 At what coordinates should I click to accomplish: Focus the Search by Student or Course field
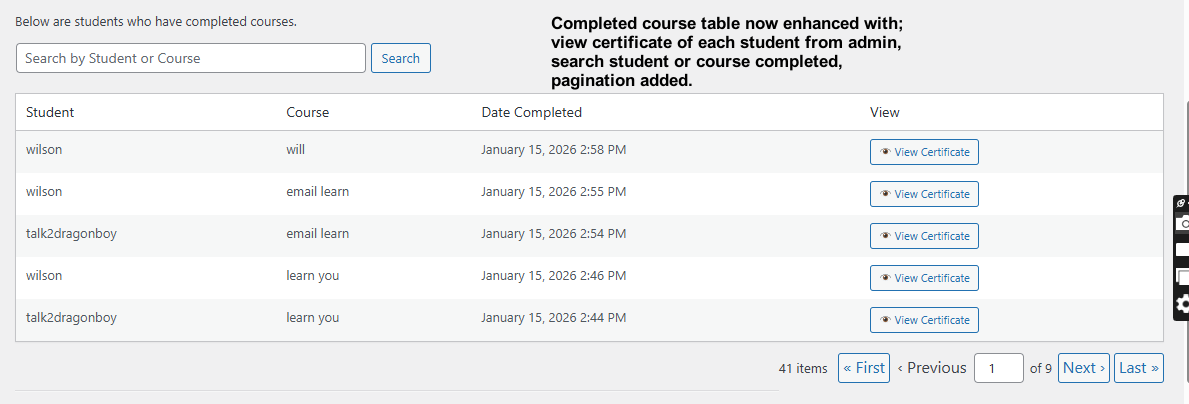tap(191, 58)
